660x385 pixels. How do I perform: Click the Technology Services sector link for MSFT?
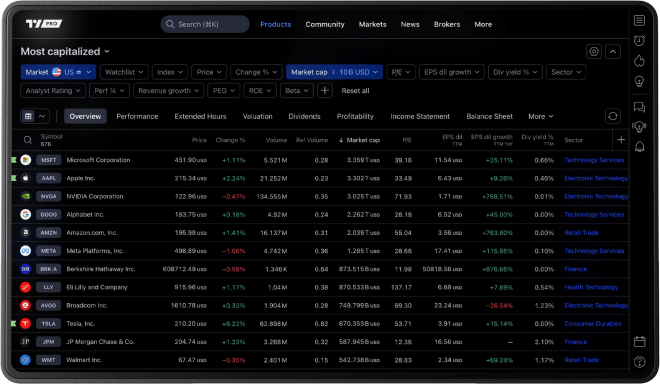coord(594,160)
